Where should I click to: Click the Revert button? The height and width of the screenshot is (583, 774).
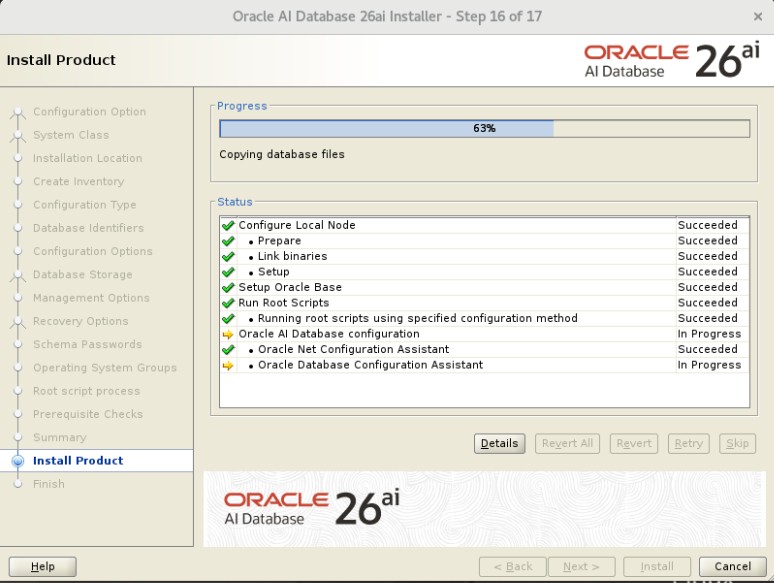click(634, 443)
